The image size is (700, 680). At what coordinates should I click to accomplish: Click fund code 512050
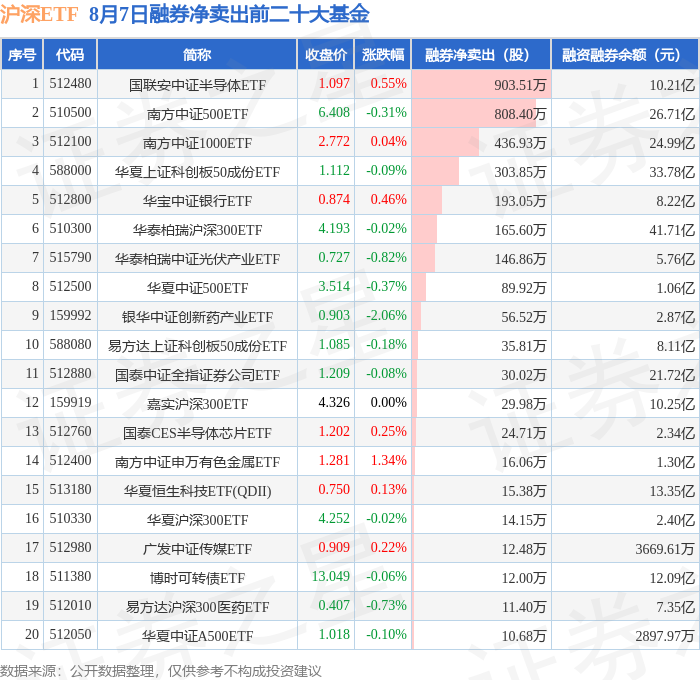(x=70, y=634)
